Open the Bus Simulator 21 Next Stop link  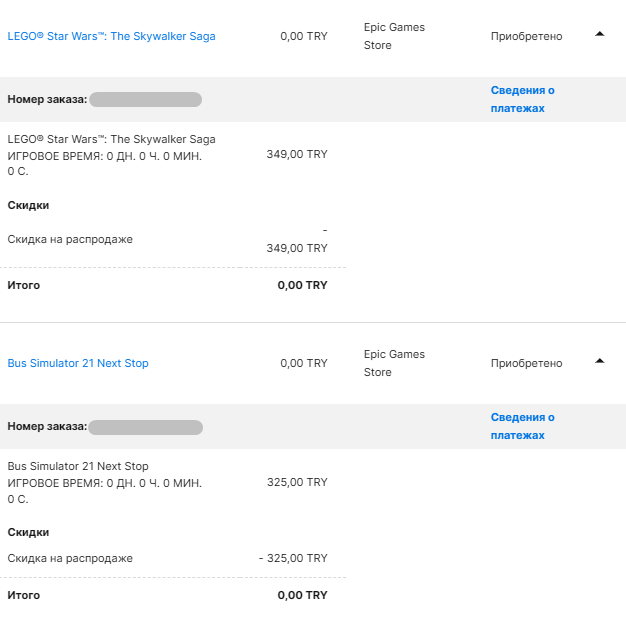coord(78,363)
